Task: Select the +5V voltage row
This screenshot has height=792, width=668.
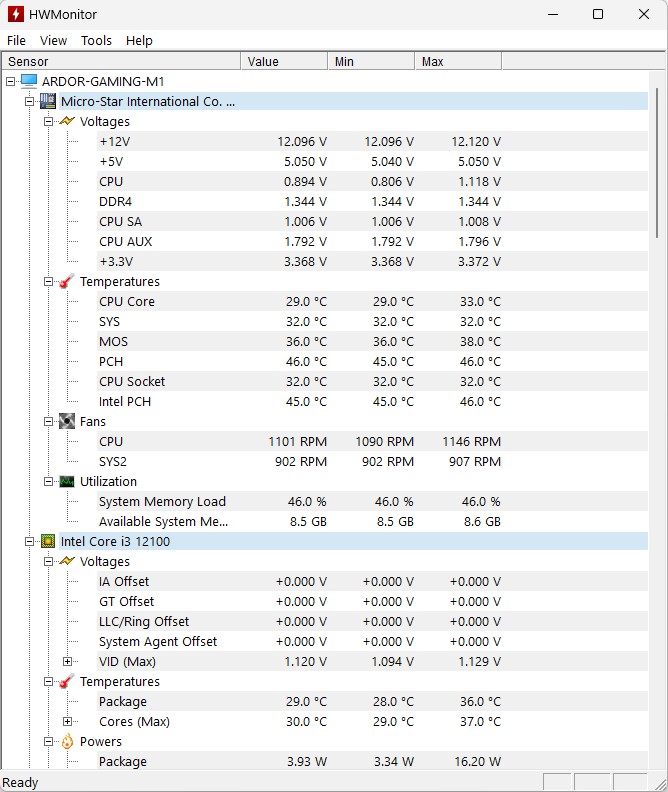Action: [x=372, y=162]
